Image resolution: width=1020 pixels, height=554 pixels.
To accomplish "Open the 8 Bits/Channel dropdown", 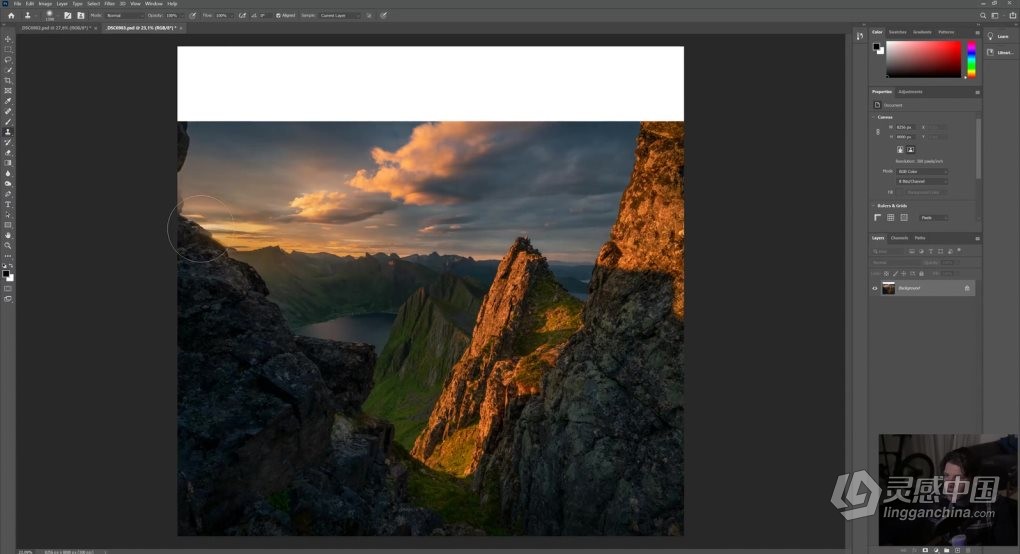I will [x=922, y=181].
